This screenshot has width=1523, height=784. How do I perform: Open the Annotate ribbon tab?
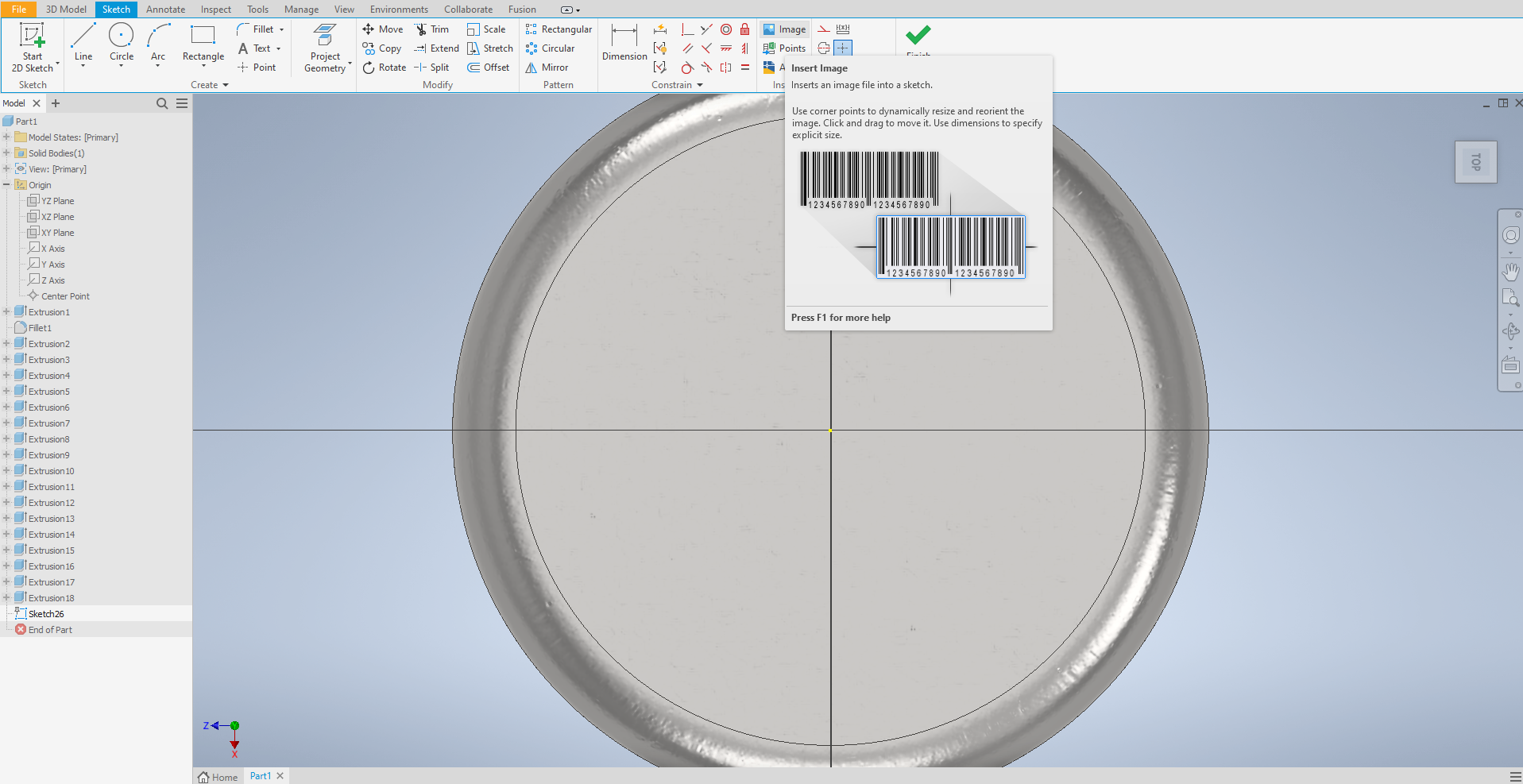pos(165,10)
